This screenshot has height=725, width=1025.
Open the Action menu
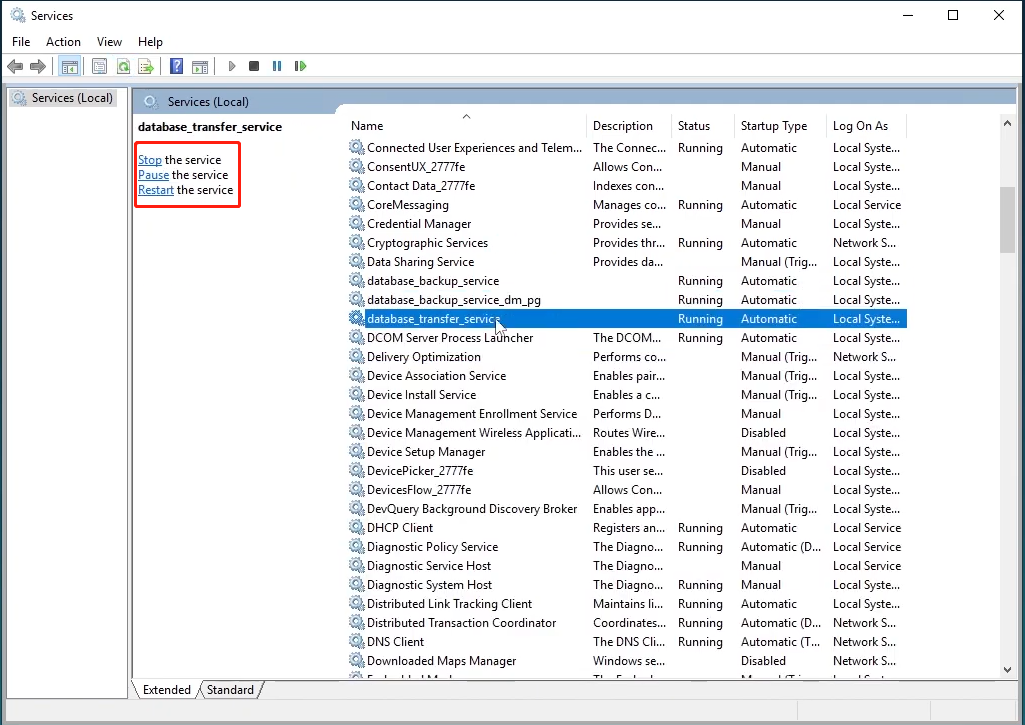point(63,42)
